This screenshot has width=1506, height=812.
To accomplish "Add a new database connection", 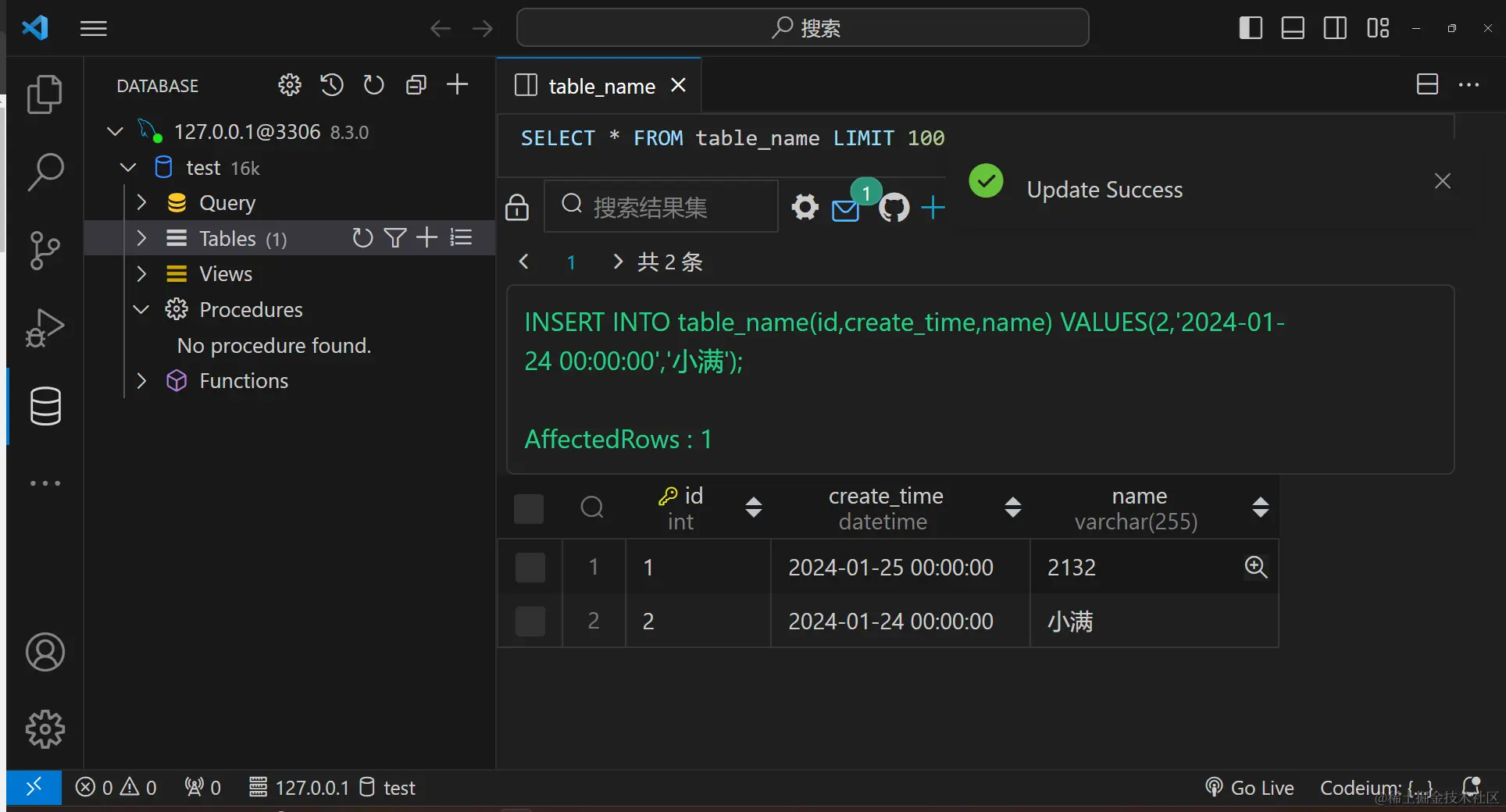I will [x=458, y=84].
